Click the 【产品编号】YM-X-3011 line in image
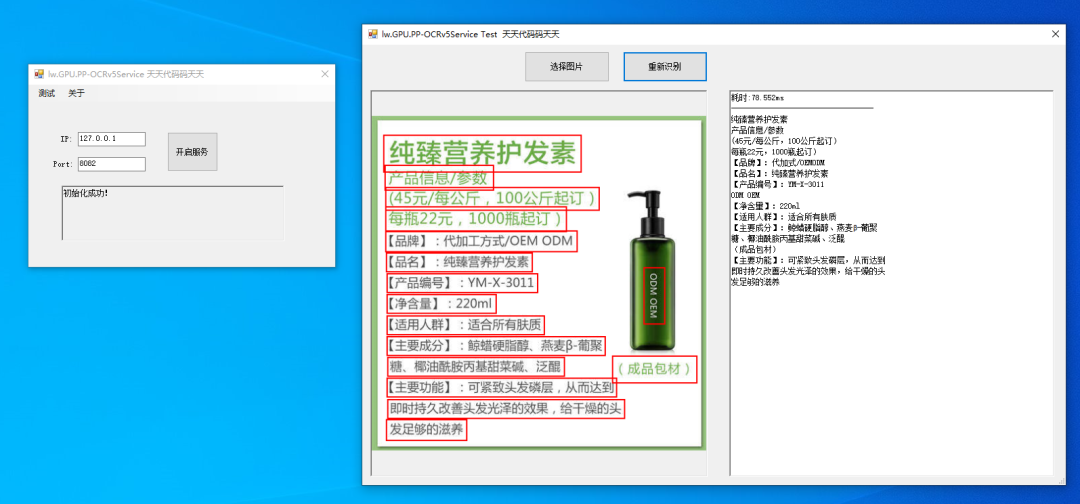The width and height of the screenshot is (1080, 504). (x=461, y=283)
